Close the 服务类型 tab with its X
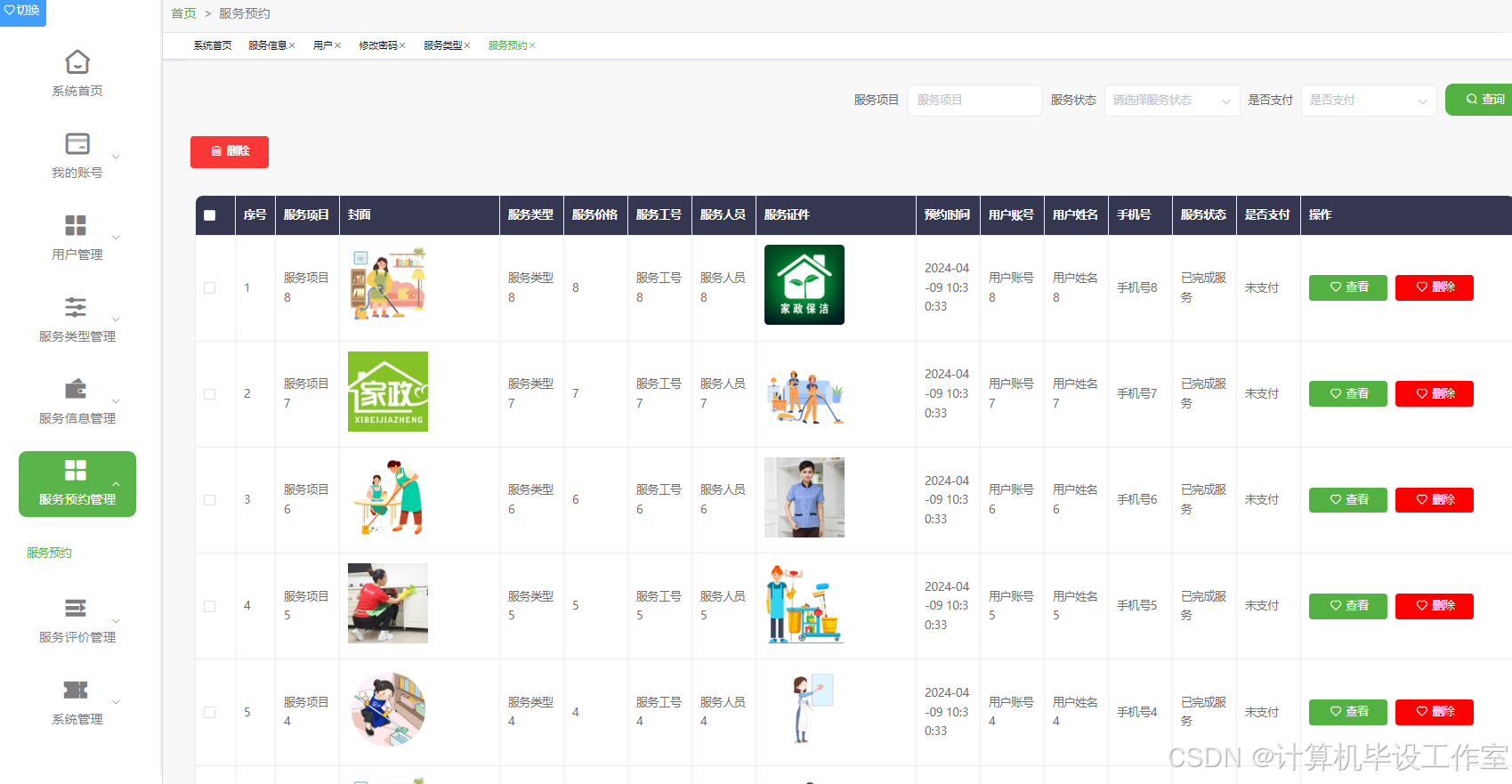Screen dimensions: 1512x784 [467, 45]
